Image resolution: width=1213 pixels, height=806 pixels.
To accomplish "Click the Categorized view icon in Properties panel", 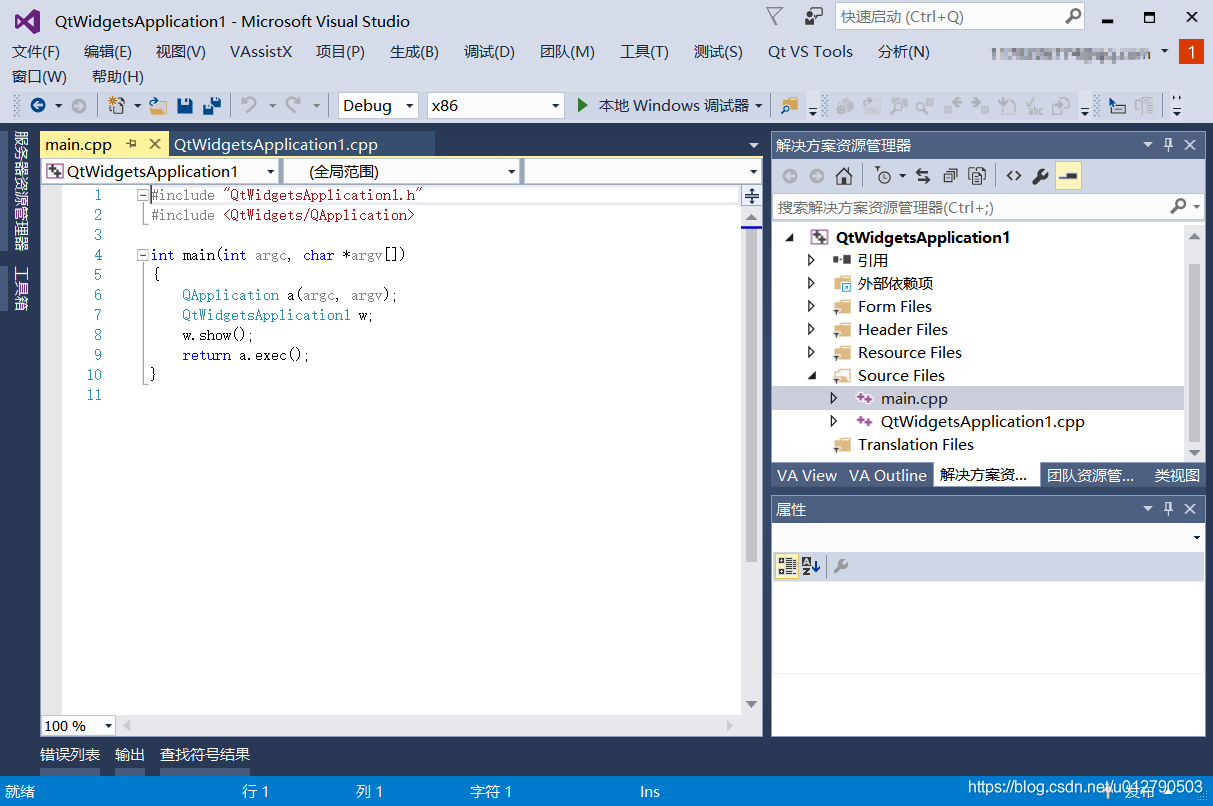I will [x=787, y=566].
